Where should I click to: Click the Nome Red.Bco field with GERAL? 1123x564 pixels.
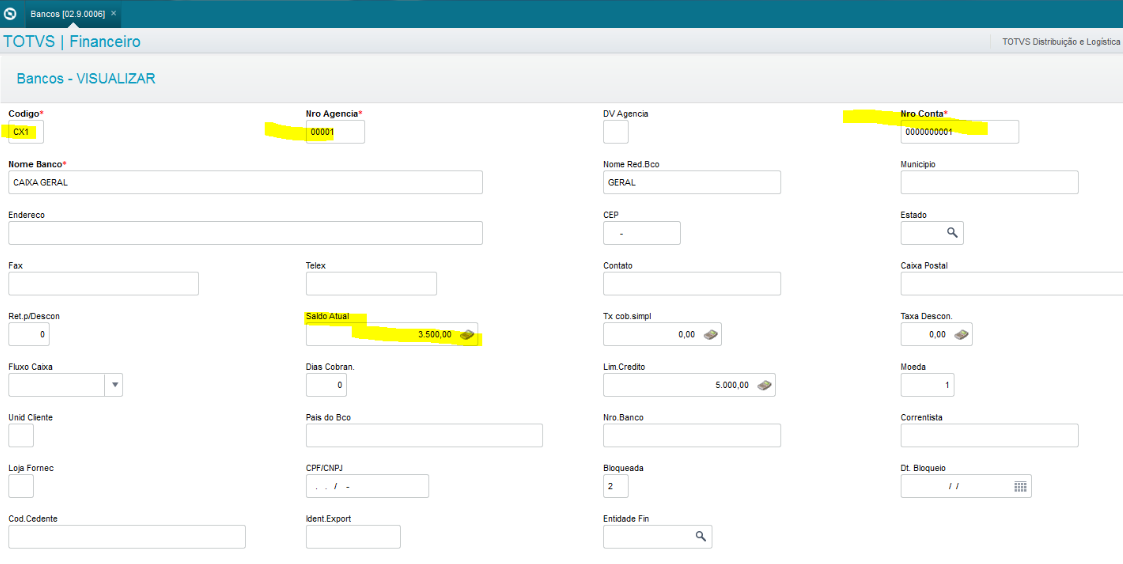pyautogui.click(x=692, y=182)
